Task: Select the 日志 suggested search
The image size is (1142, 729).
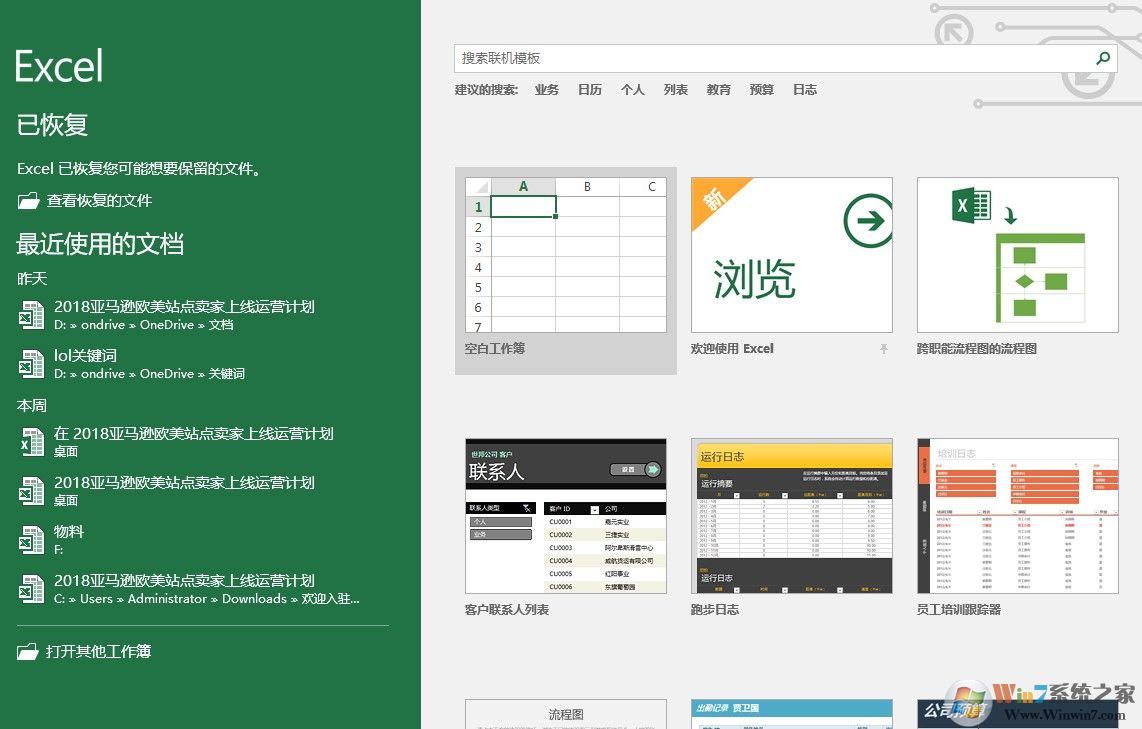Action: (804, 90)
